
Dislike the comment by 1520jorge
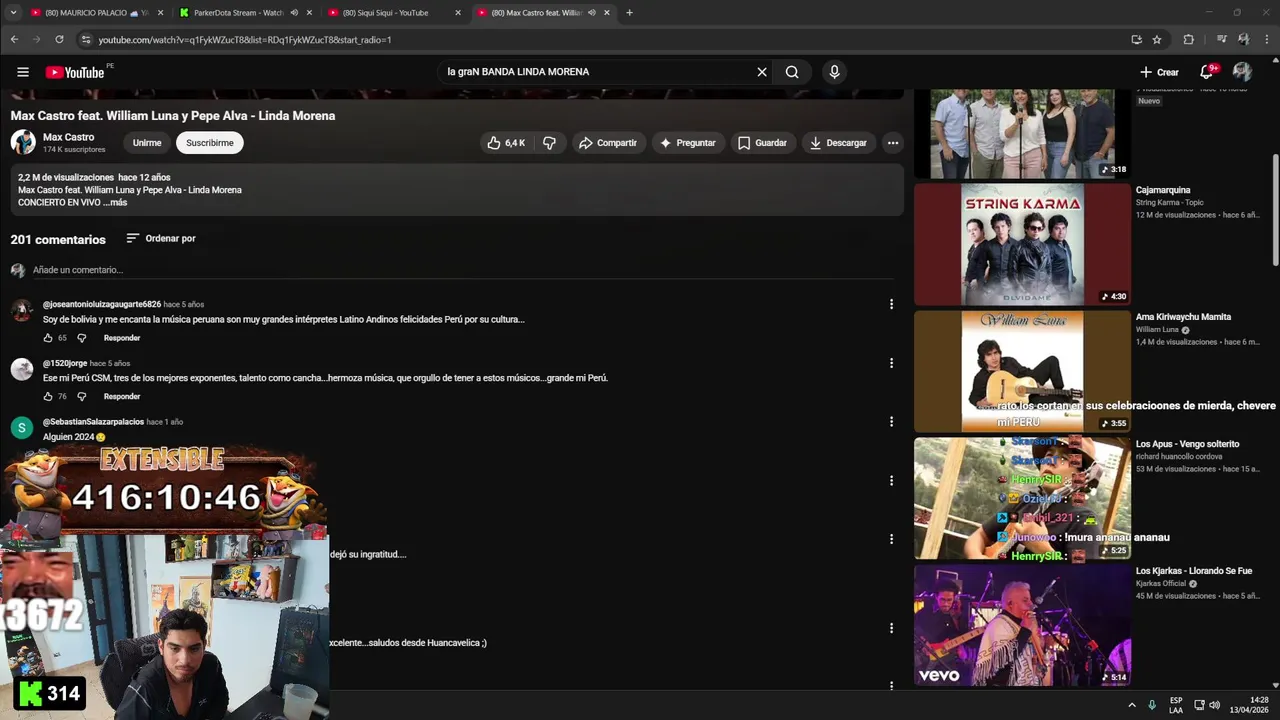[x=82, y=396]
